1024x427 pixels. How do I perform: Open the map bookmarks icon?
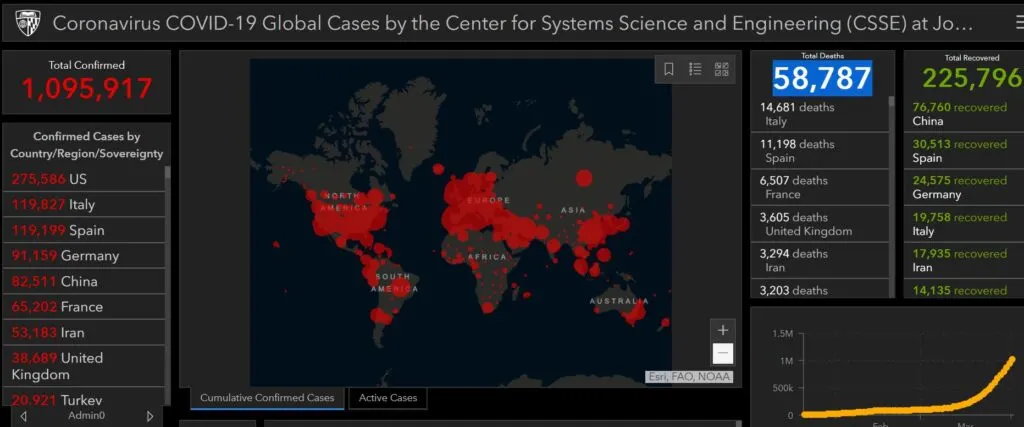669,69
